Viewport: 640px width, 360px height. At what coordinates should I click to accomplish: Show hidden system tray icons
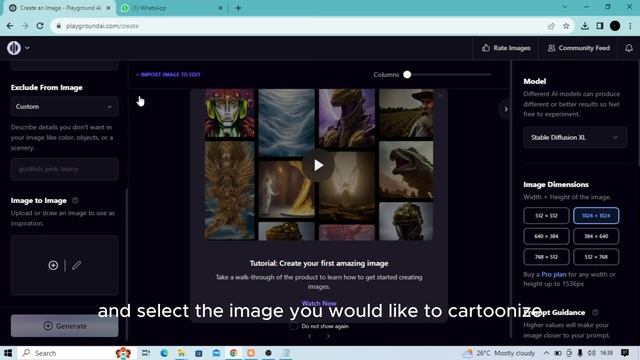click(x=546, y=353)
